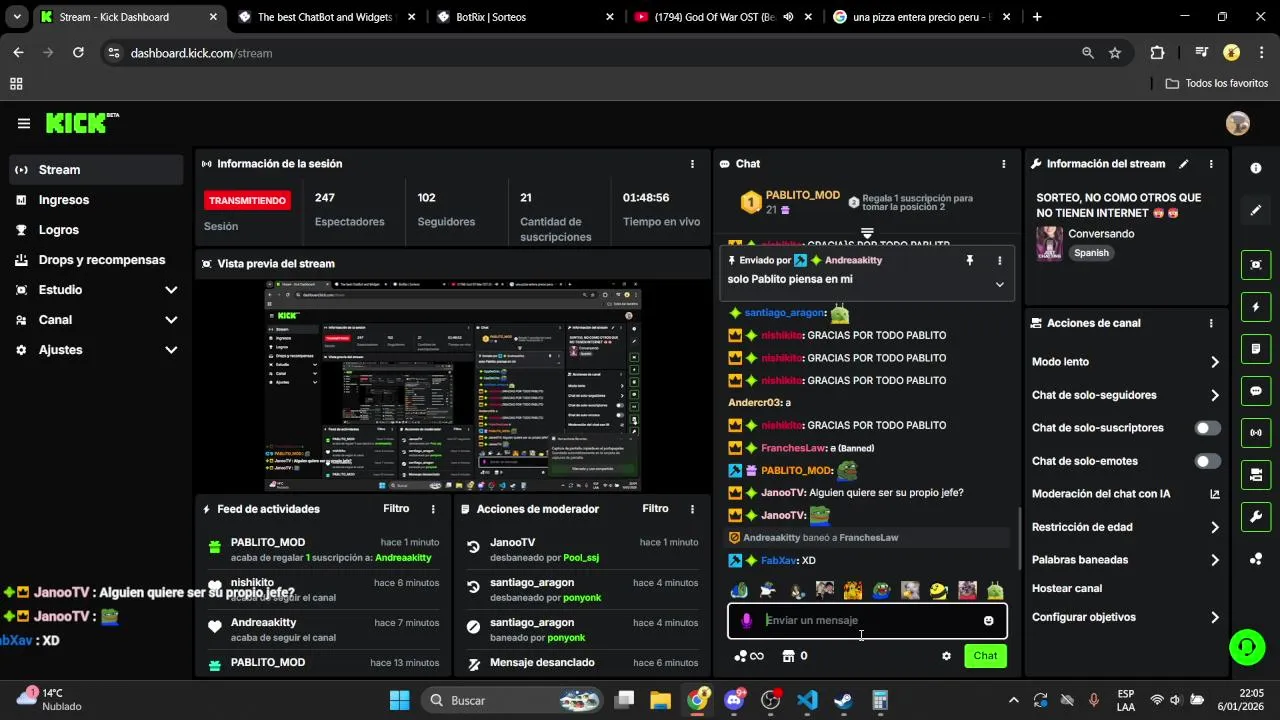Open Palabras baneadas settings arrow
This screenshot has width=1280, height=720.
[x=1215, y=560]
